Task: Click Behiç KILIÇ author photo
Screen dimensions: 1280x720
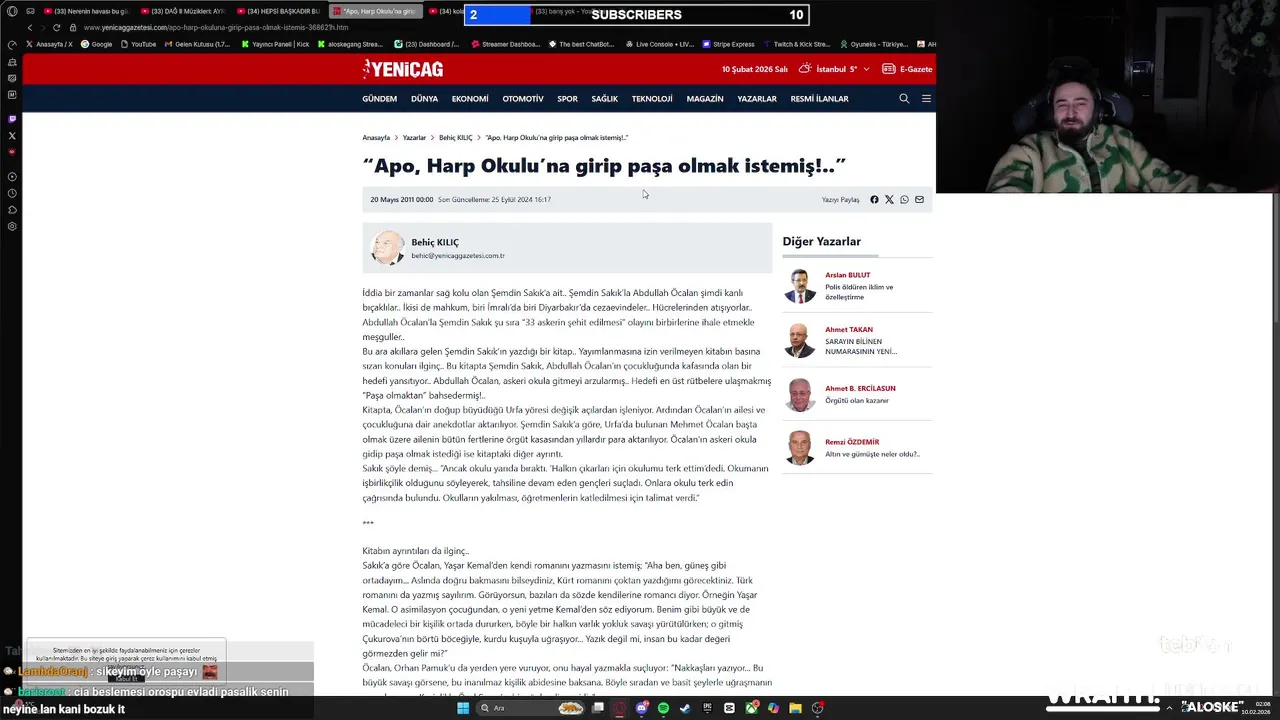Action: 387,248
